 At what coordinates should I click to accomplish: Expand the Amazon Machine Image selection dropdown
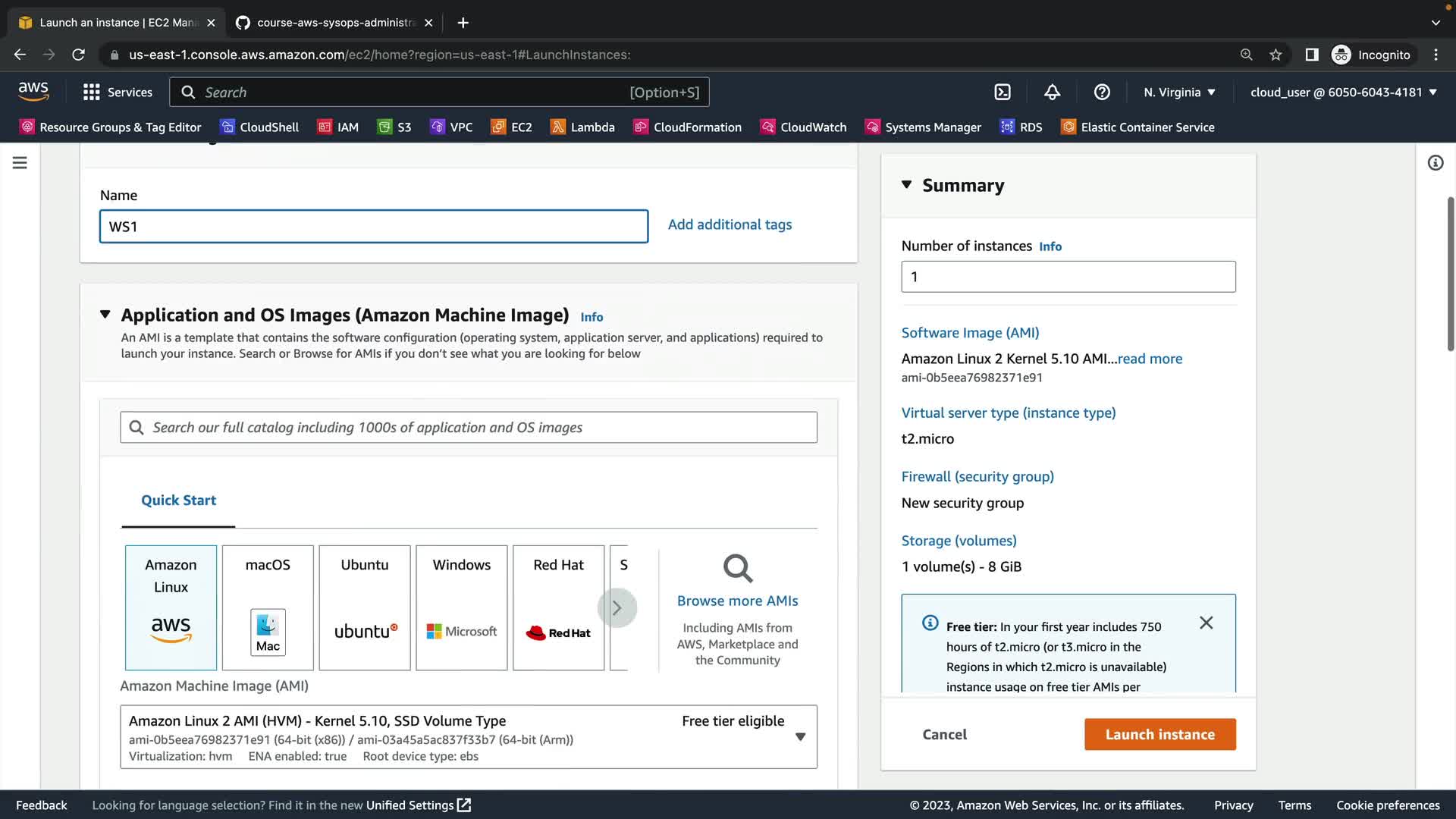point(800,736)
